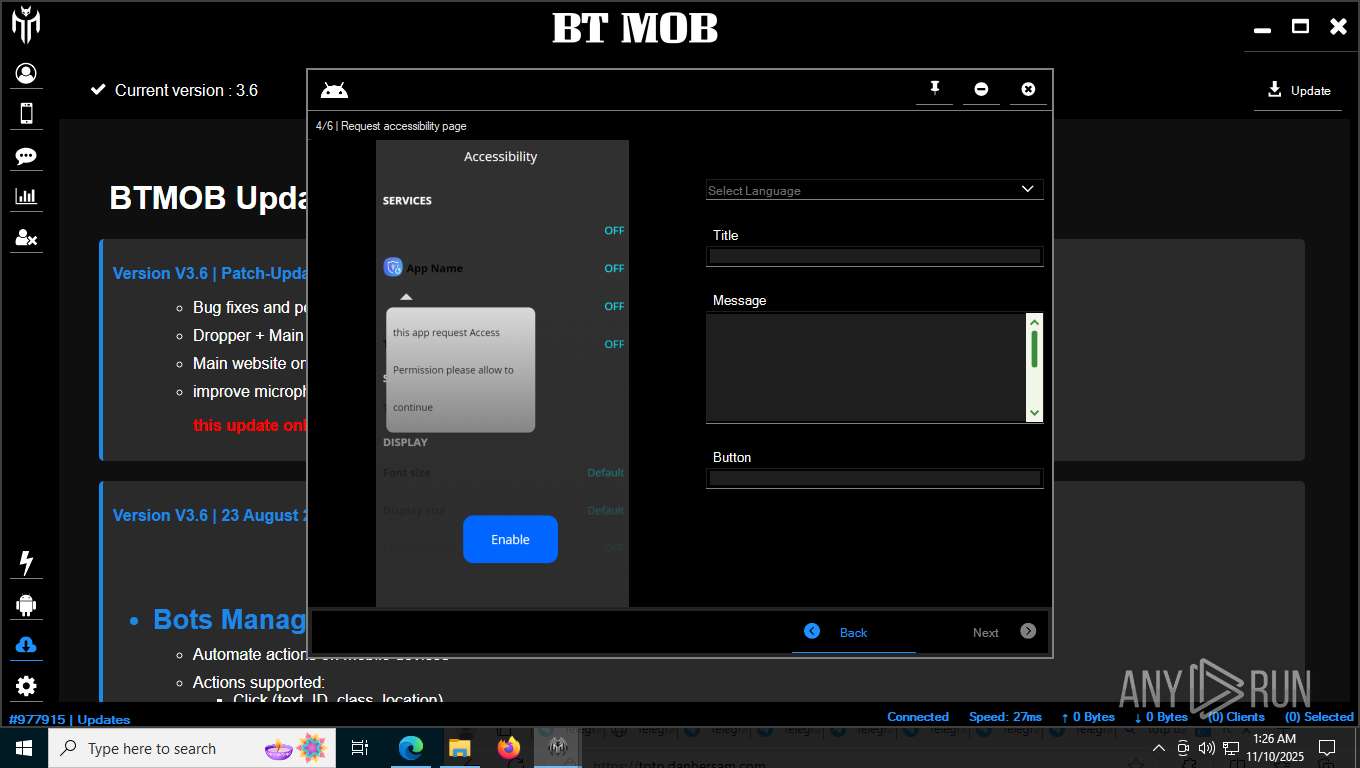Click 'Version V3.6 | Patch-Update' heading
The height and width of the screenshot is (768, 1360).
(x=210, y=273)
